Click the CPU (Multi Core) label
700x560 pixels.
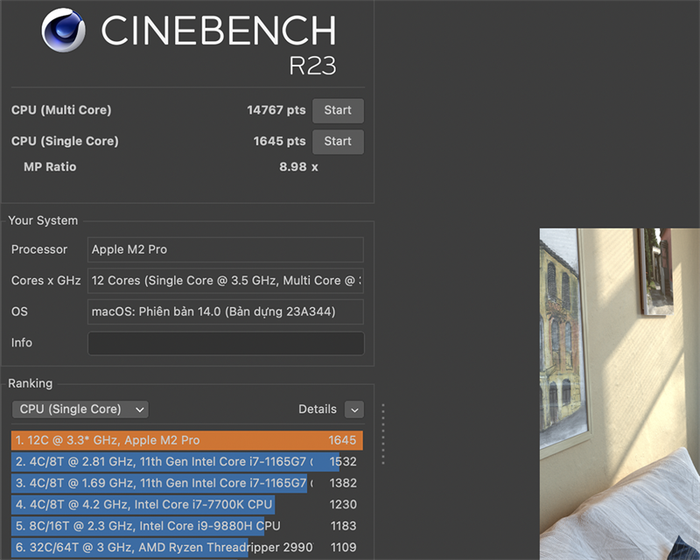tap(61, 110)
